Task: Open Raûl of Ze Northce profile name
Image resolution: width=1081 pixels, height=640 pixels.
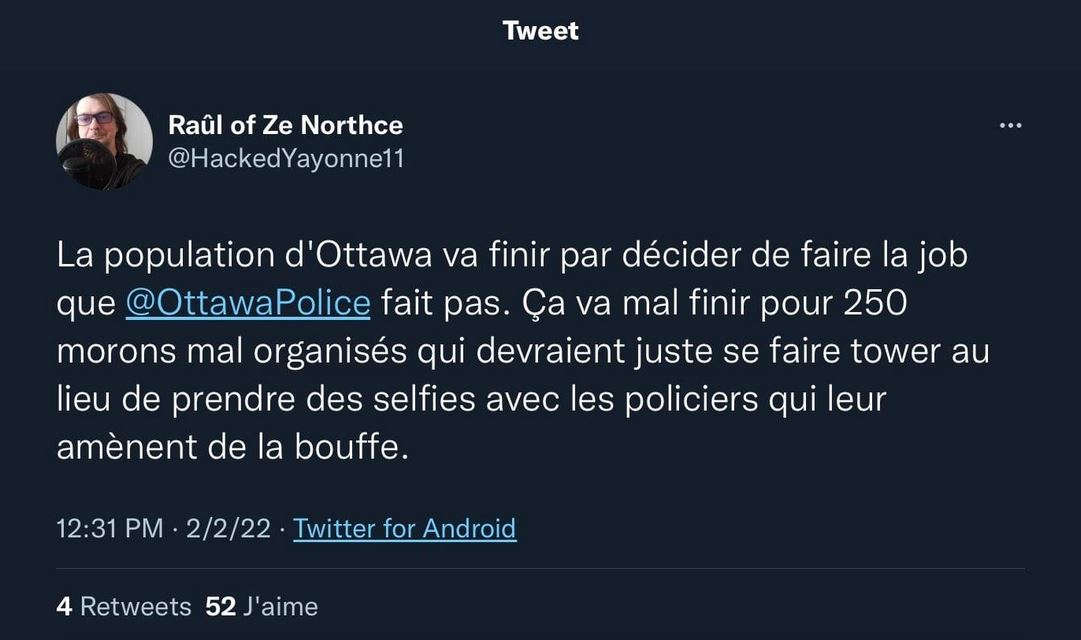Action: pos(285,126)
